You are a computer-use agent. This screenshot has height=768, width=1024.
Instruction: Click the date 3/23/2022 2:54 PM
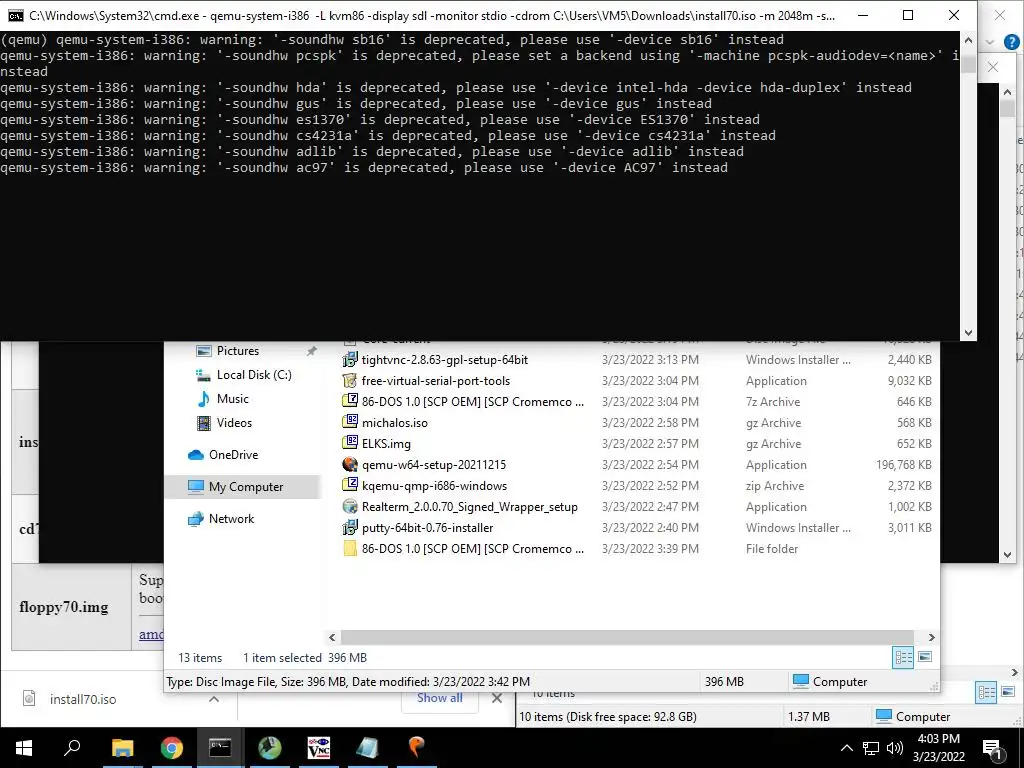pos(650,464)
